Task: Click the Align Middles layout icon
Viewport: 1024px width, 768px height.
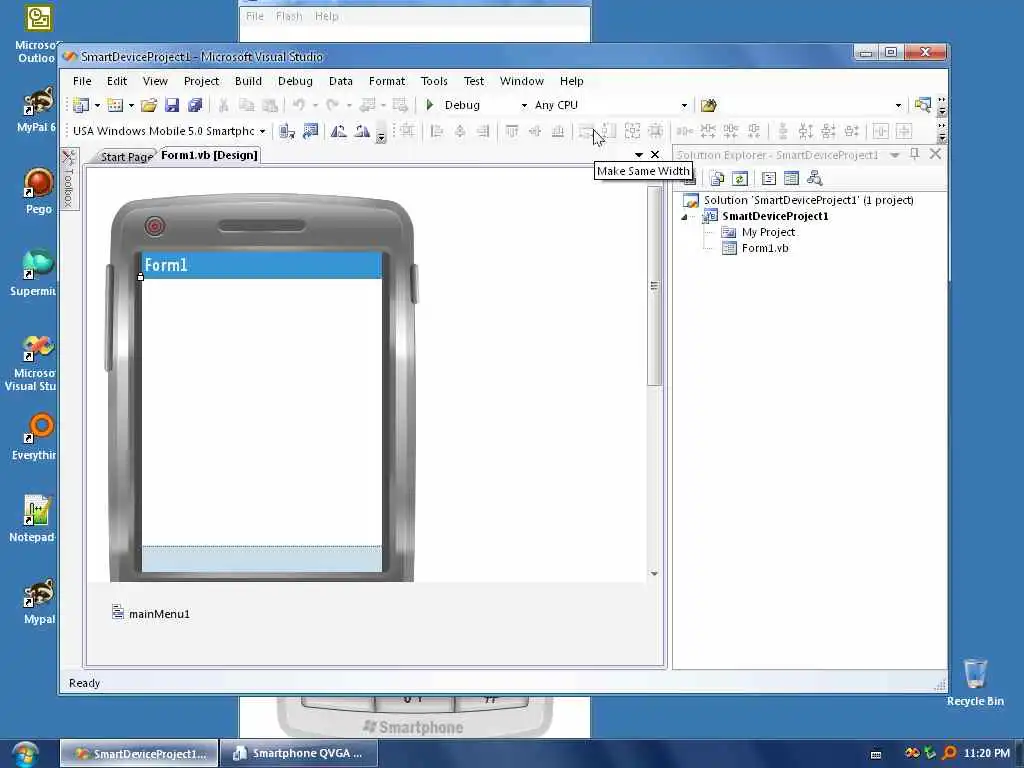Action: 535,131
